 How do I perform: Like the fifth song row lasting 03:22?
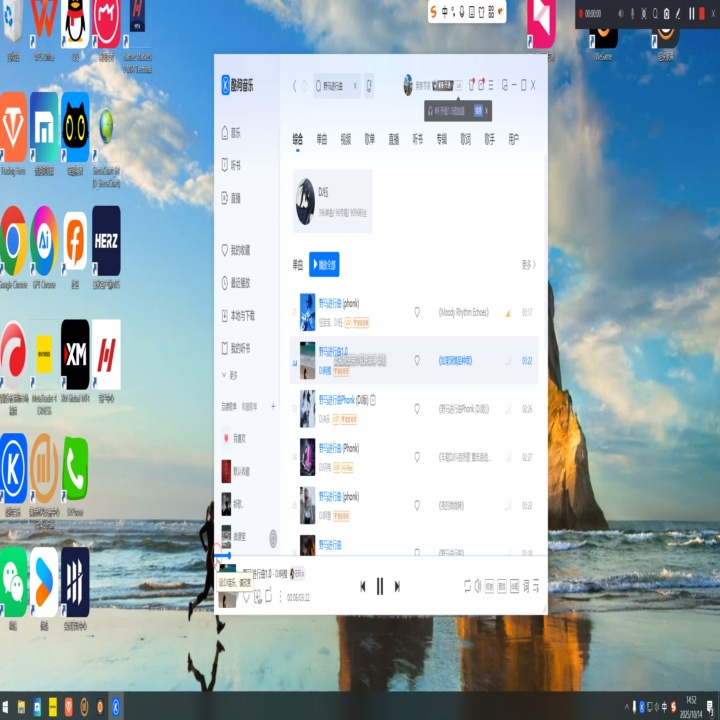point(417,506)
